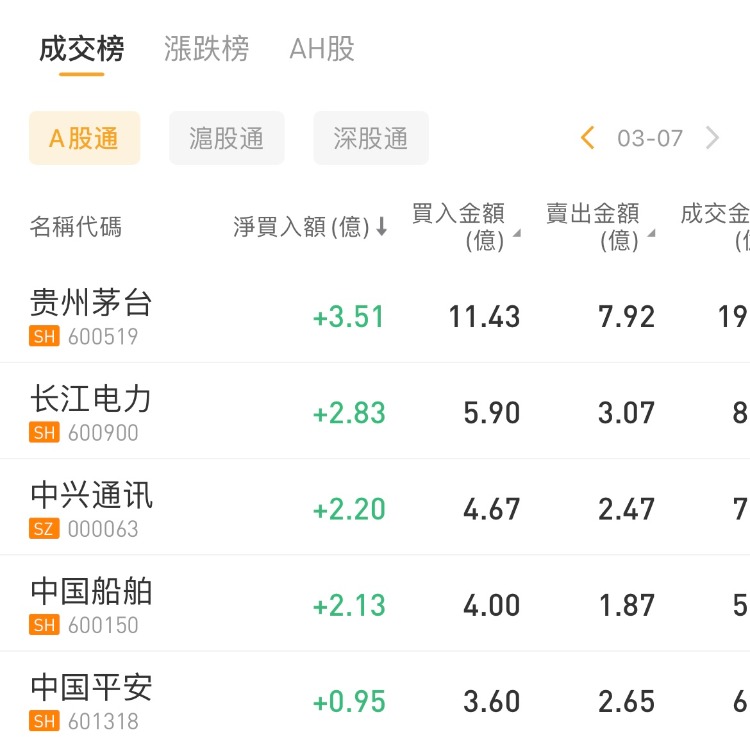Click 中国平安 net buy value +0.95
The width and height of the screenshot is (750, 737).
point(349,702)
